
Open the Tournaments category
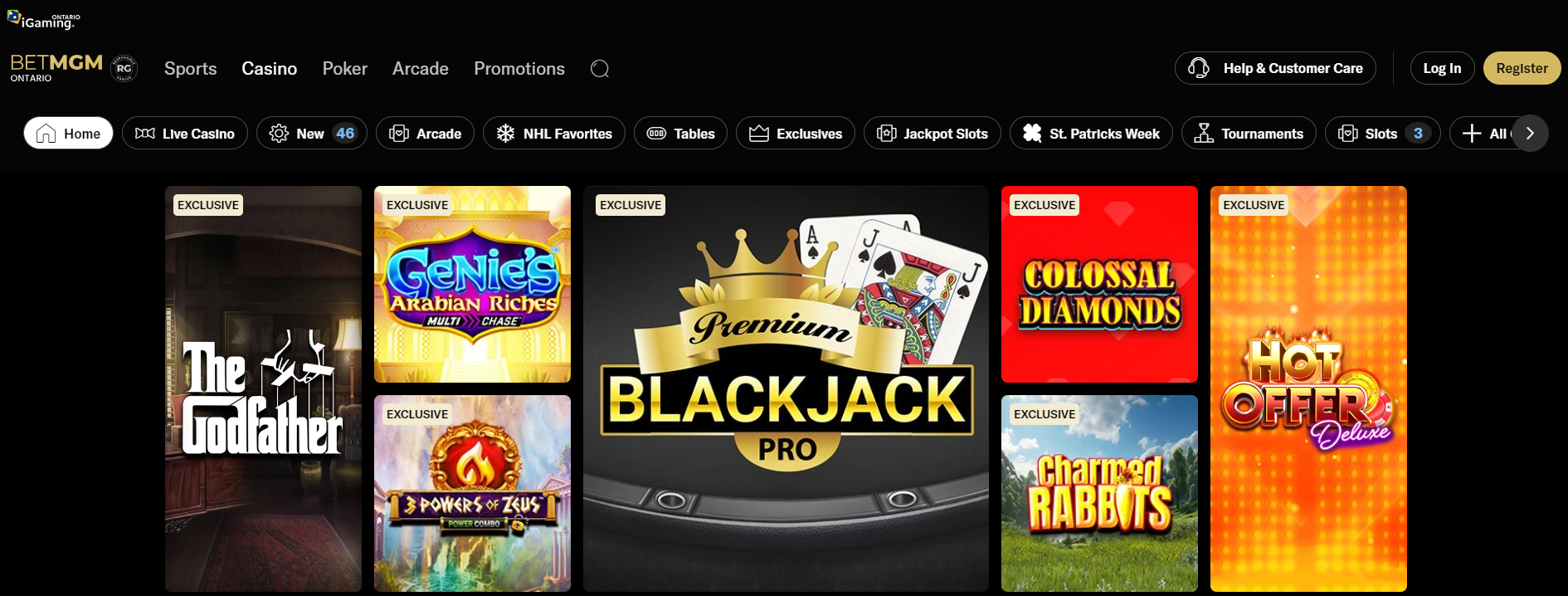(1249, 134)
